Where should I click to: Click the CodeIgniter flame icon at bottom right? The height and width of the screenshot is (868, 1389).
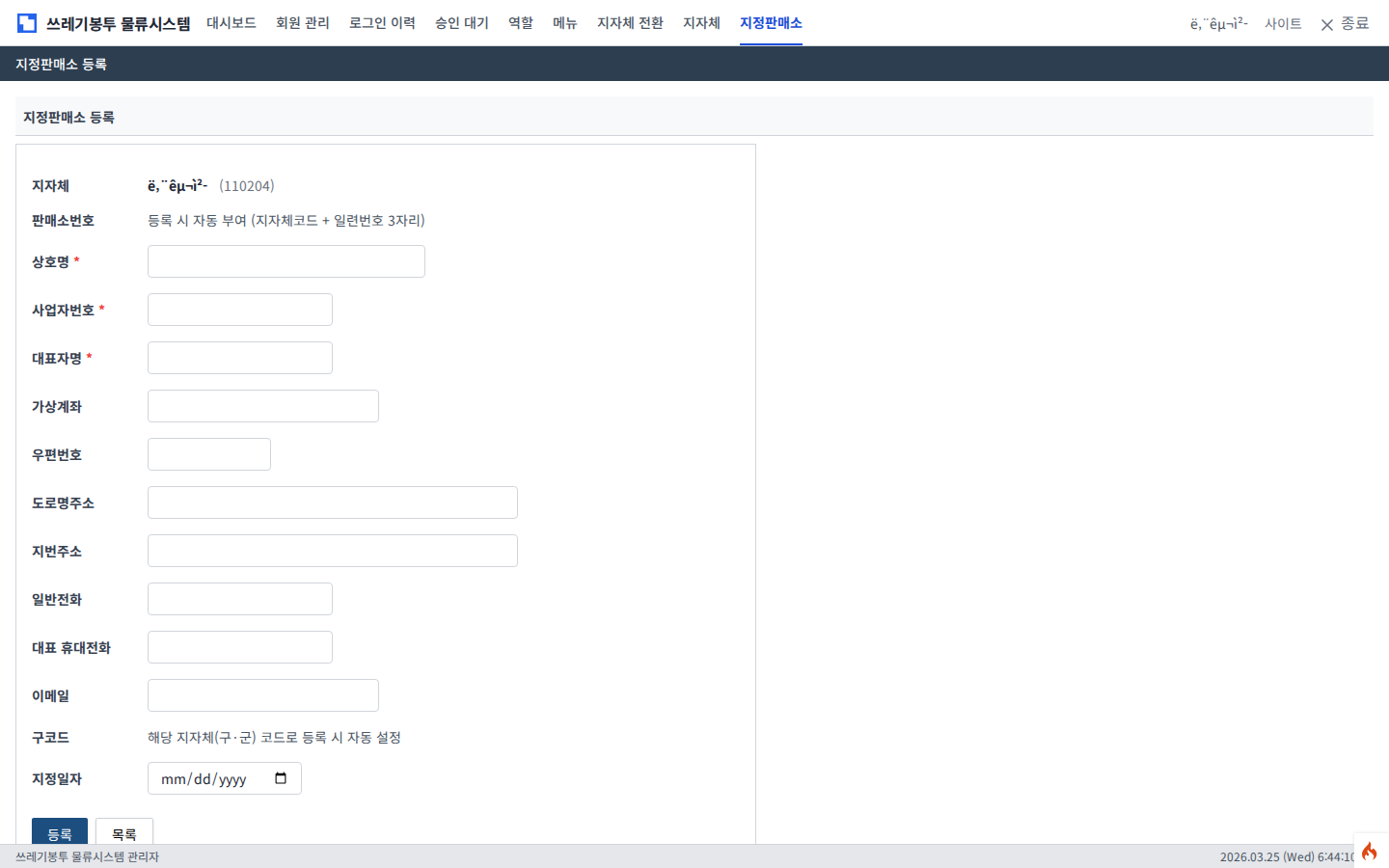tap(1371, 850)
